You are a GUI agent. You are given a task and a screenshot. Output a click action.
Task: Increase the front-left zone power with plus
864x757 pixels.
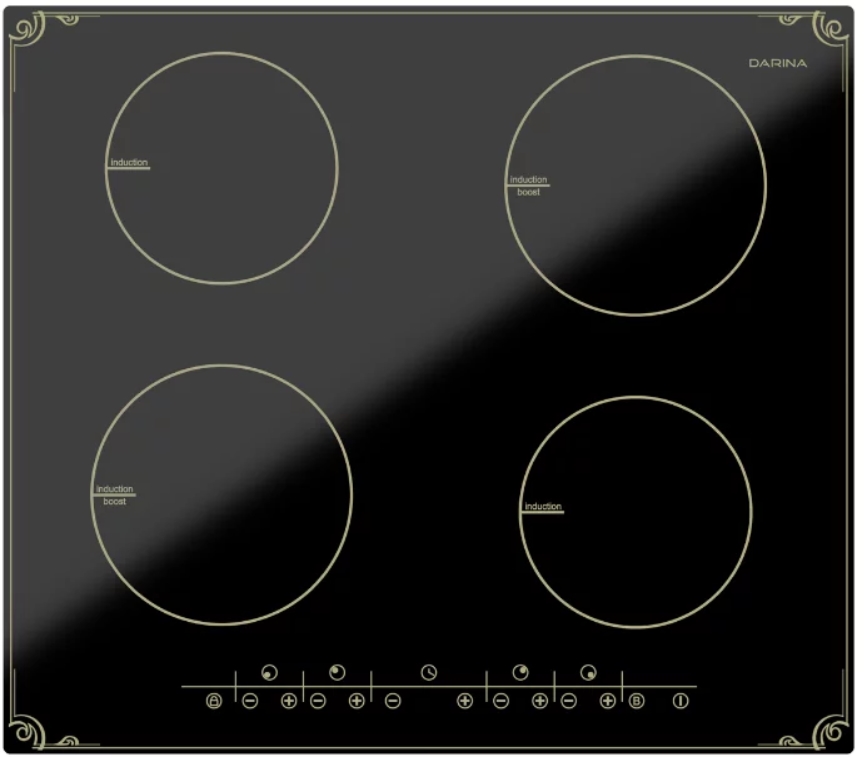pos(289,701)
